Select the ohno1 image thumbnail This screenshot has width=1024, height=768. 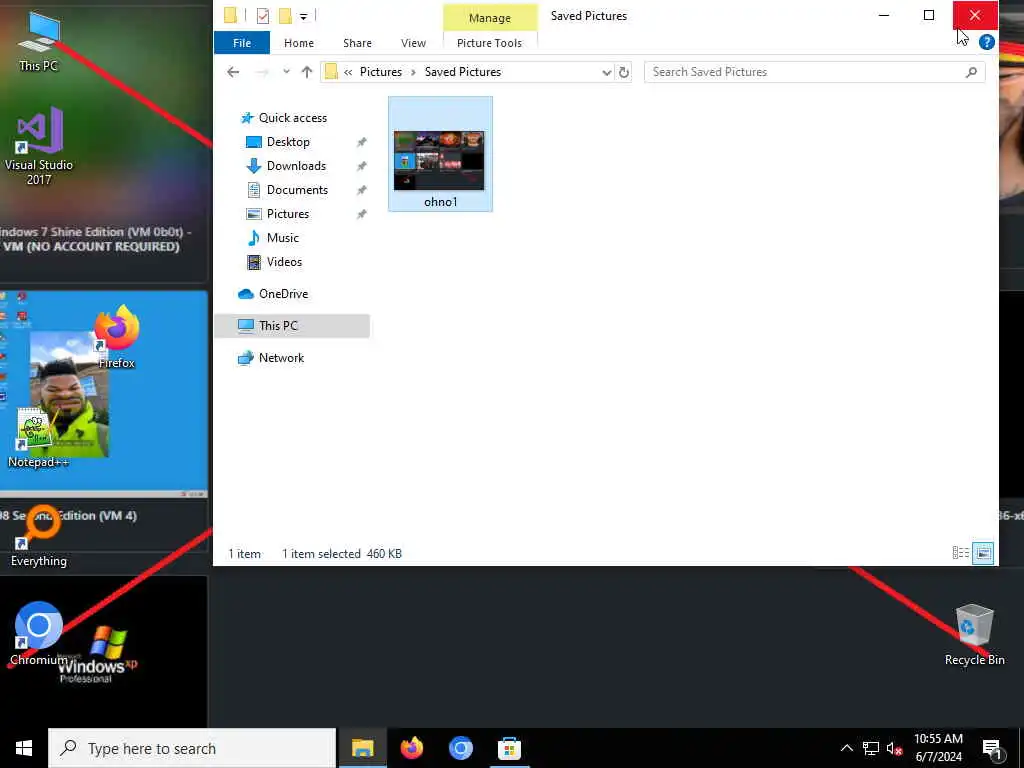pos(439,161)
